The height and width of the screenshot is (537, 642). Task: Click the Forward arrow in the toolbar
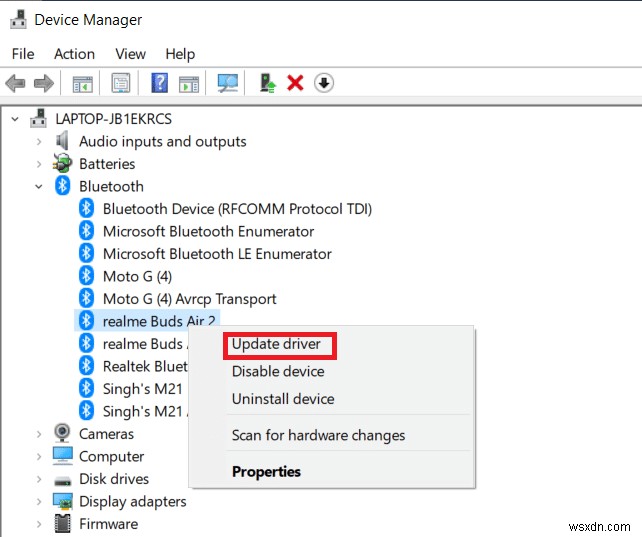coord(44,83)
